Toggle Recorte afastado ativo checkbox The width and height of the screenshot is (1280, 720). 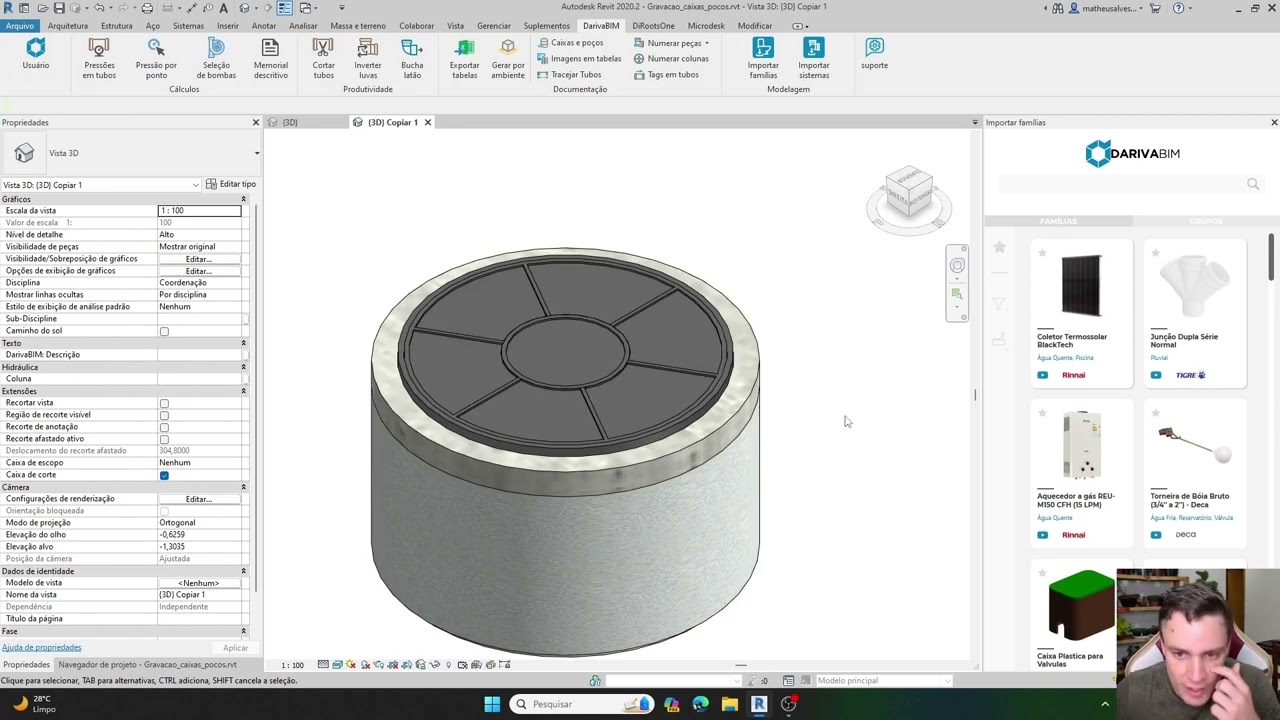pyautogui.click(x=164, y=439)
